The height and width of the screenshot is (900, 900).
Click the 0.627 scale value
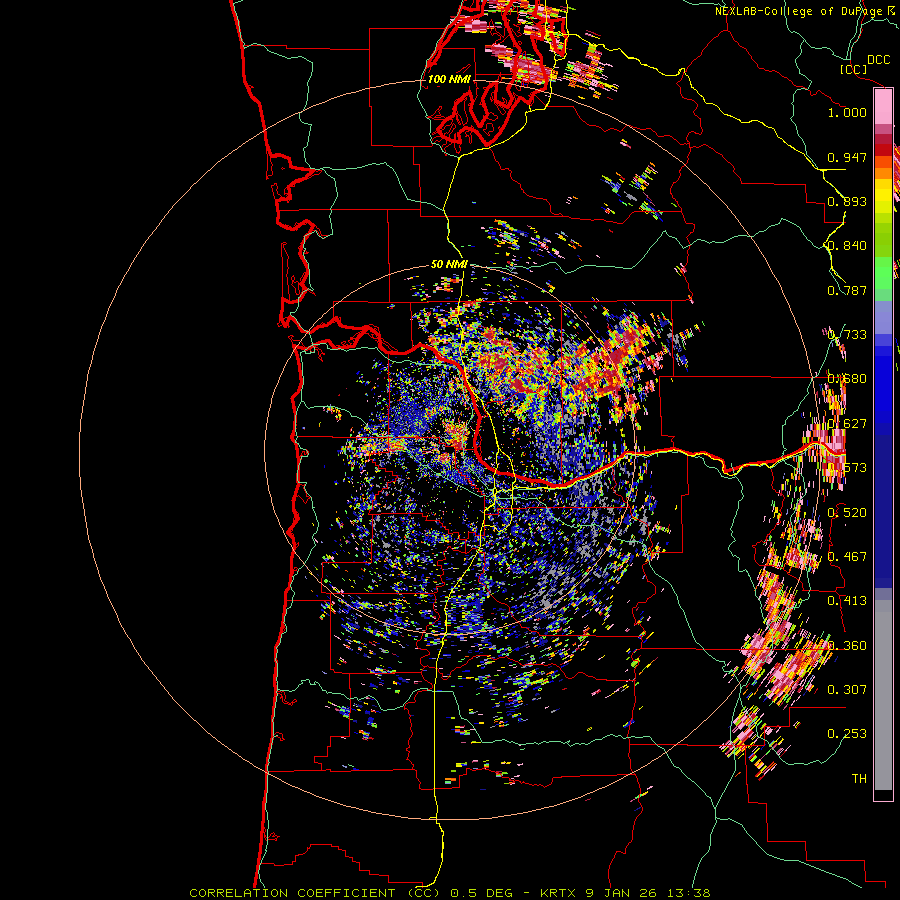point(847,424)
